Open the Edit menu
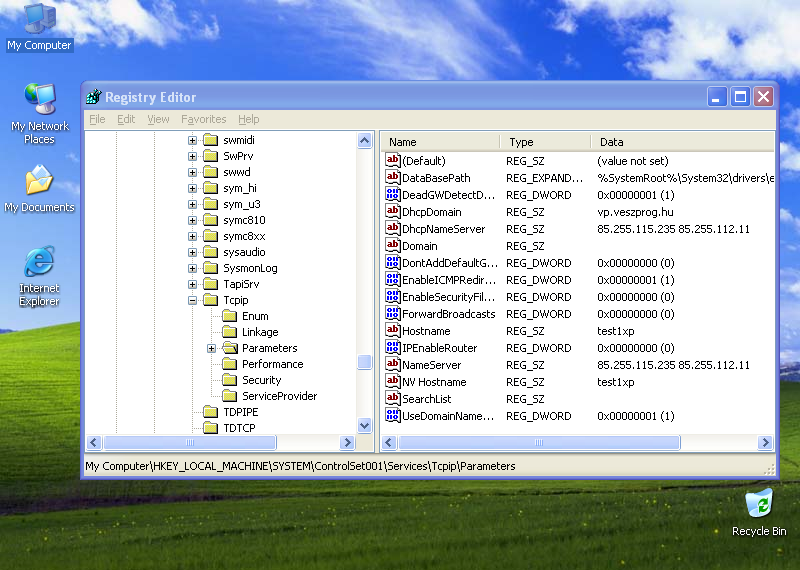This screenshot has width=800, height=570. pyautogui.click(x=126, y=119)
